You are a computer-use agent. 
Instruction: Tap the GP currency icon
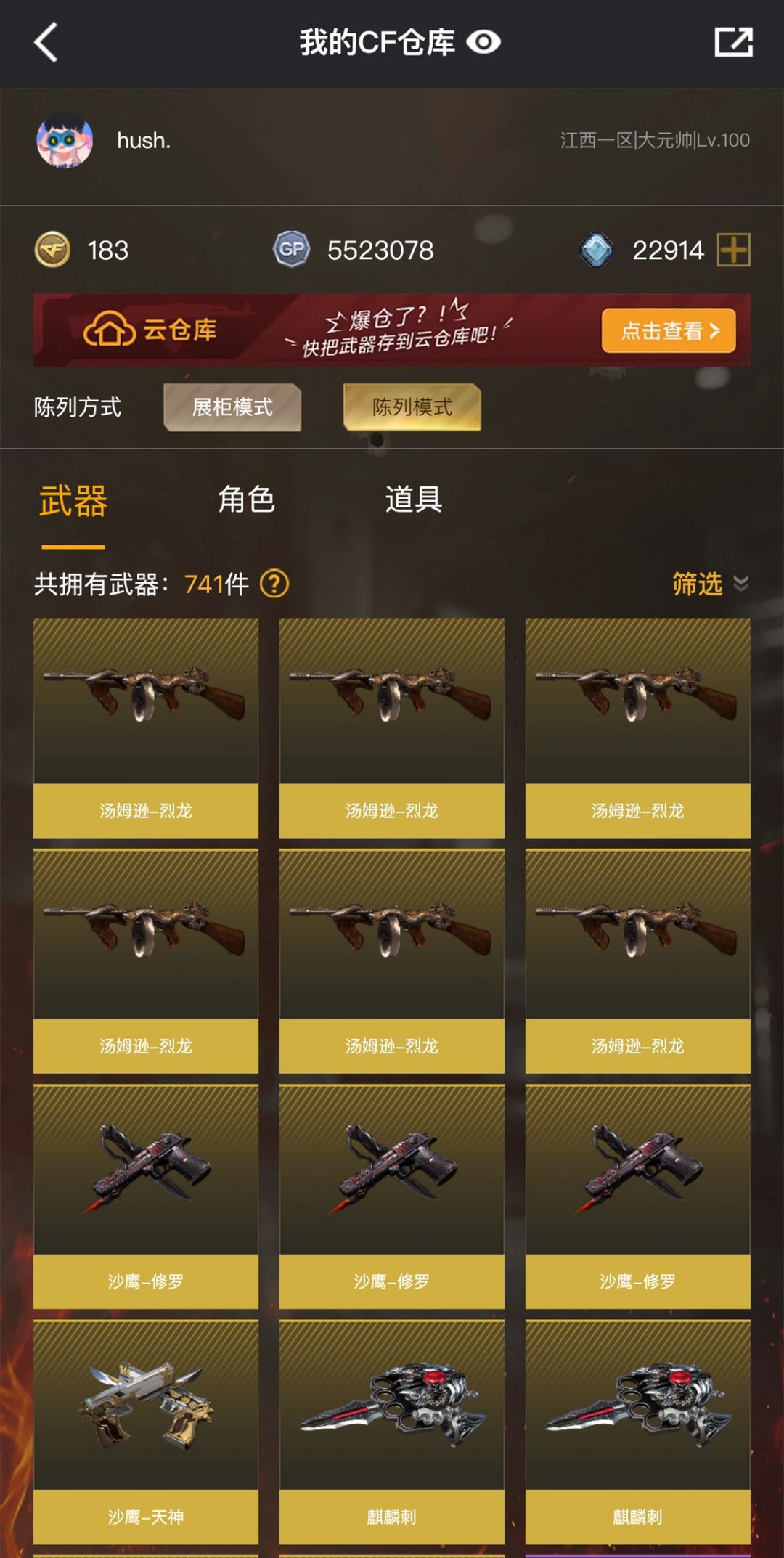[292, 250]
